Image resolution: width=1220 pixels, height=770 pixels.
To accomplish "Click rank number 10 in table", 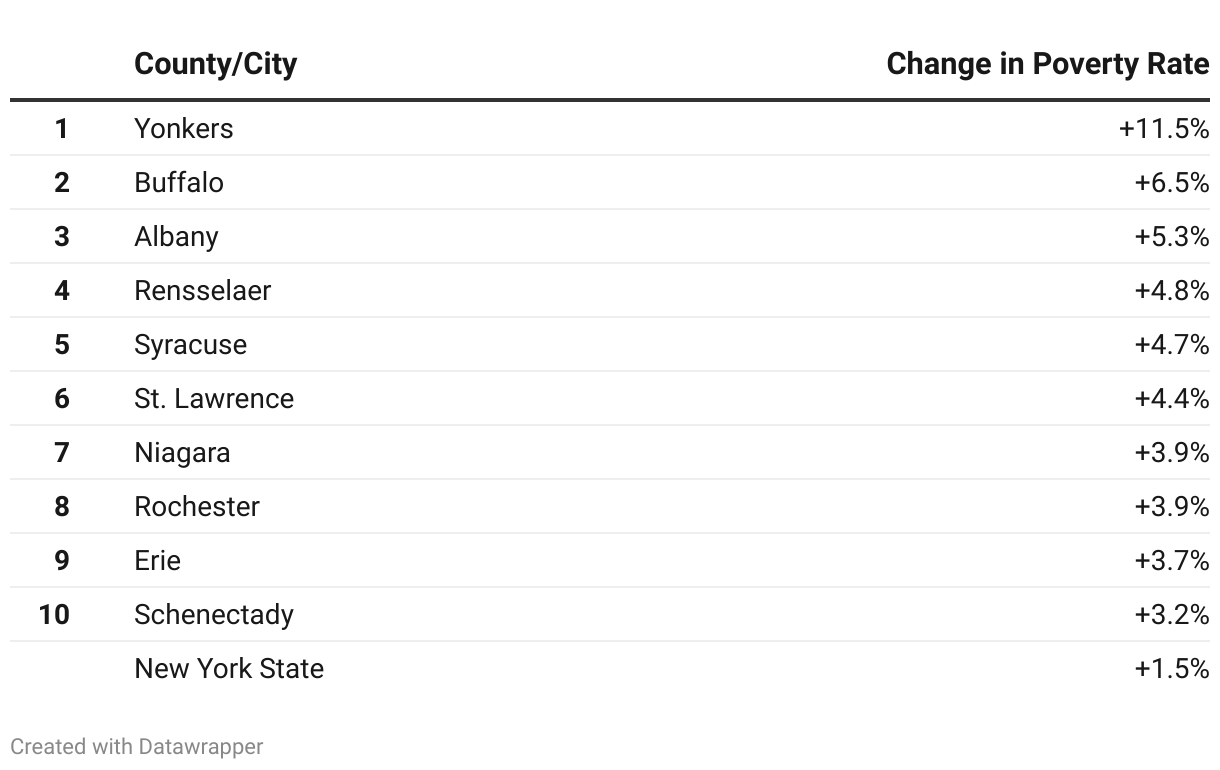I will coord(54,615).
